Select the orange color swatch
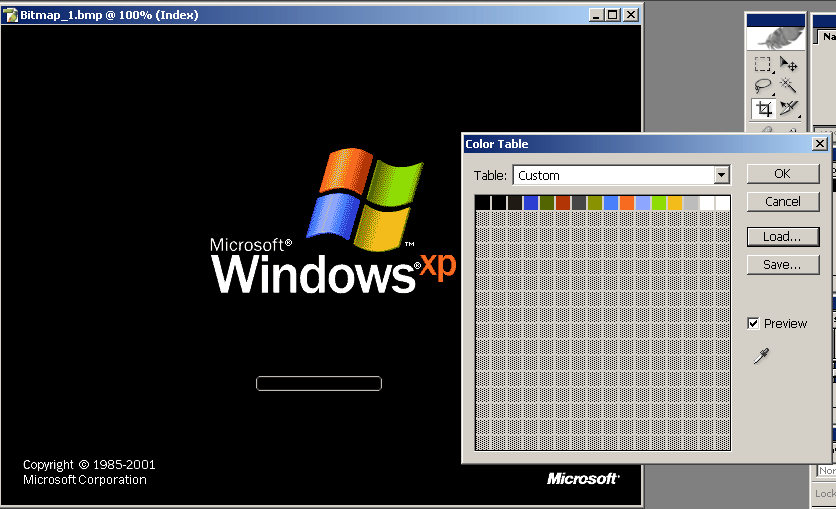836x509 pixels. coord(627,203)
